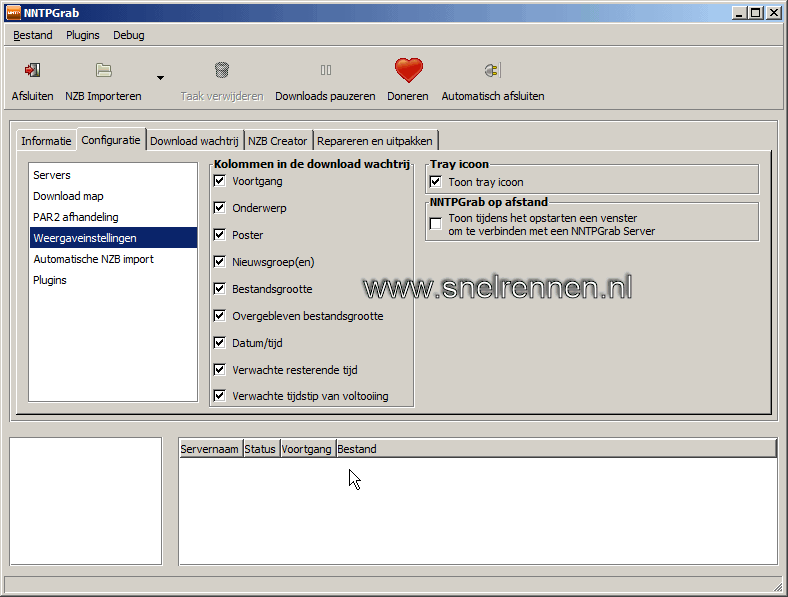Screen dimensions: 788x597
Task: Click the window resize grip corner
Action: coord(777,585)
